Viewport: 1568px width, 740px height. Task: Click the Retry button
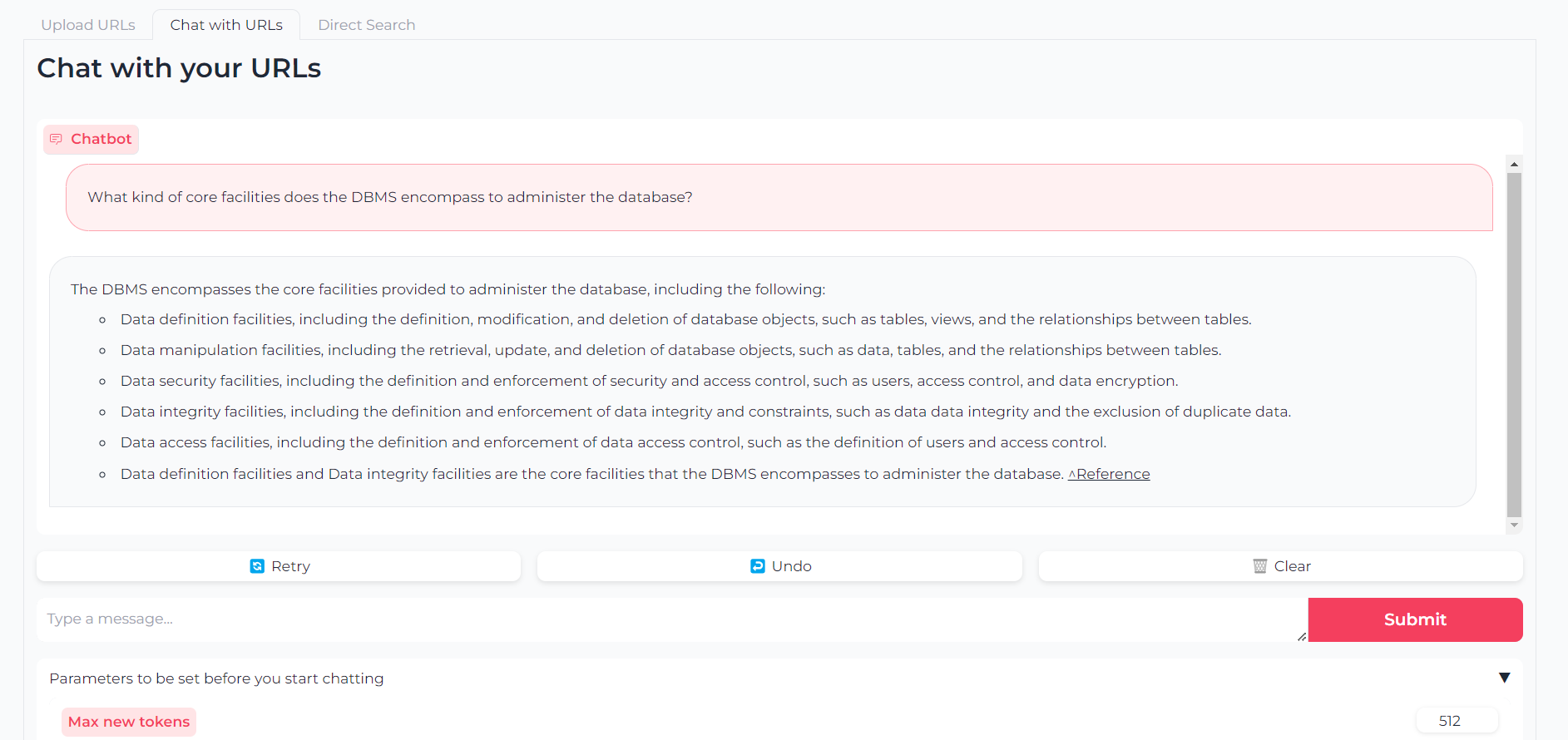[x=279, y=566]
